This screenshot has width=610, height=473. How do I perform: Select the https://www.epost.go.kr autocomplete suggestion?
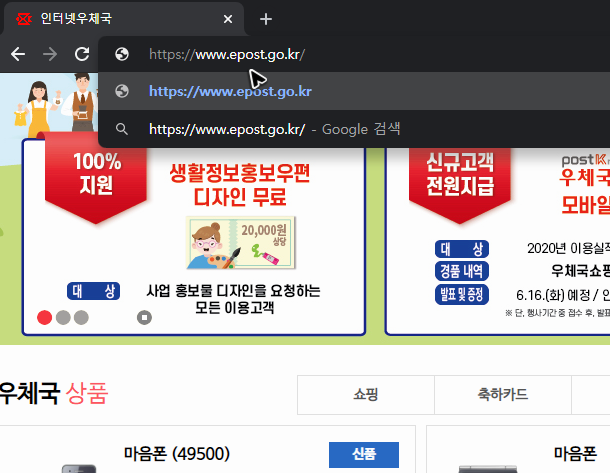(354, 91)
